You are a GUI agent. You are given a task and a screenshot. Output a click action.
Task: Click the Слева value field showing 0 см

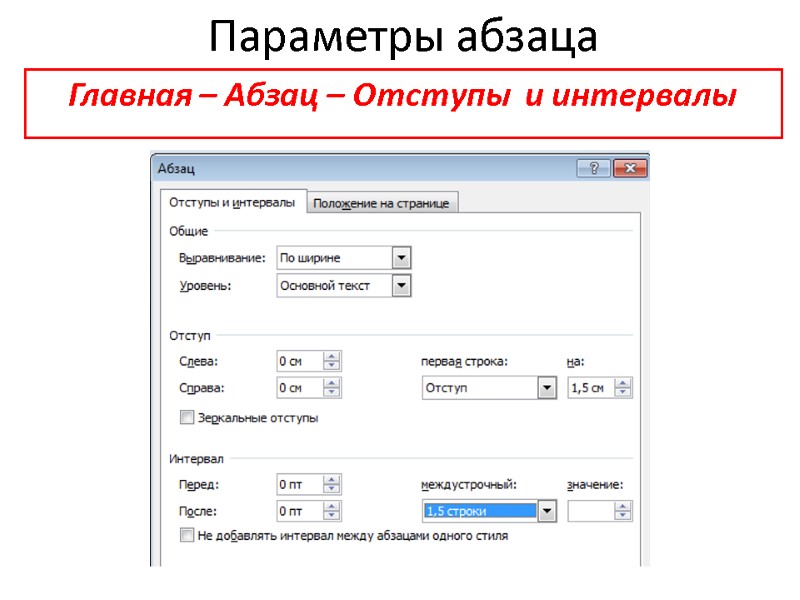pyautogui.click(x=300, y=358)
